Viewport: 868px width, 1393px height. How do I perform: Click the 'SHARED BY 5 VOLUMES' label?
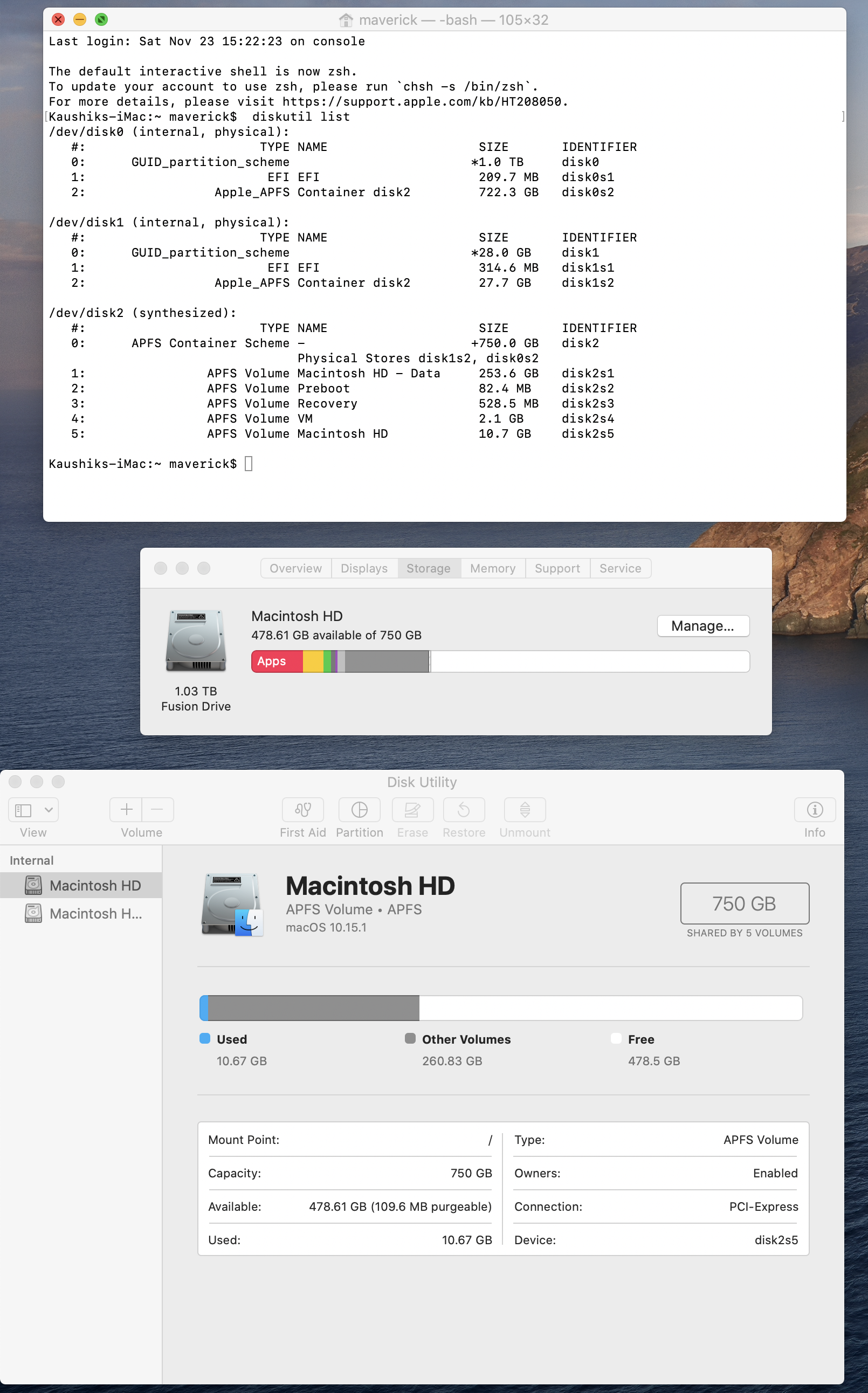point(745,933)
